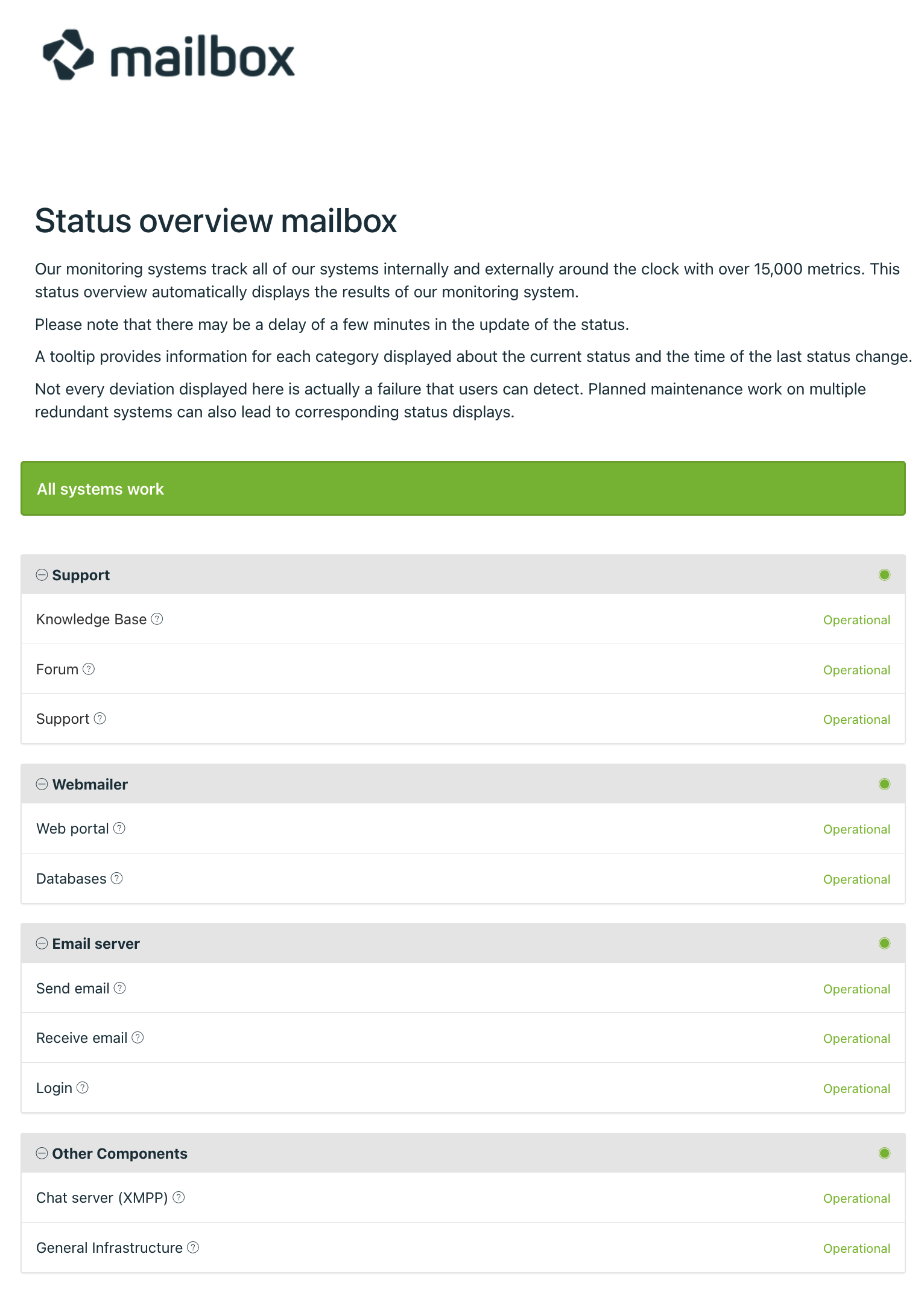
Task: Collapse the Support group
Action: pyautogui.click(x=42, y=575)
